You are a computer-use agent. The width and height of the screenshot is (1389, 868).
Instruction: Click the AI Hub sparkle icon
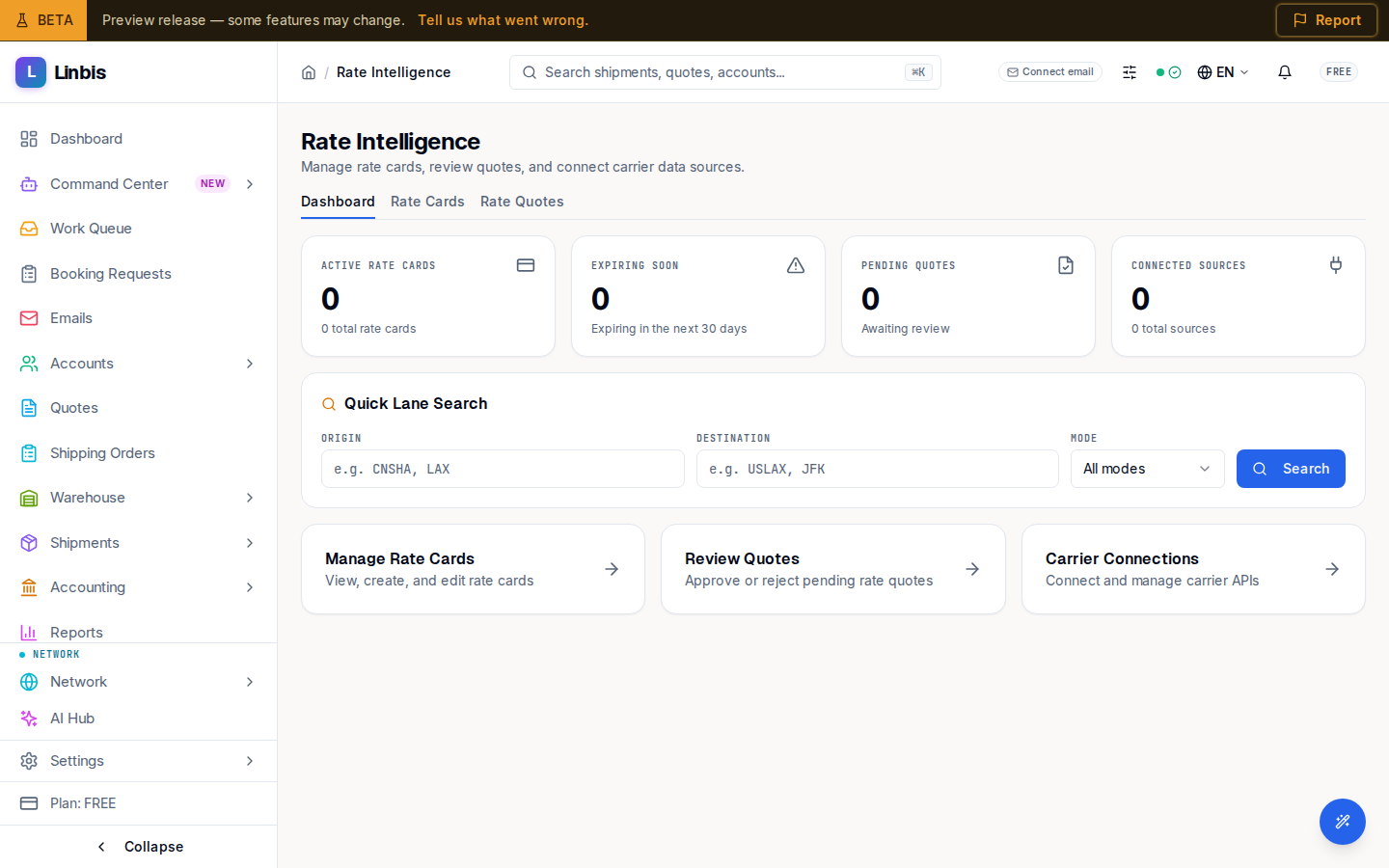tap(29, 719)
